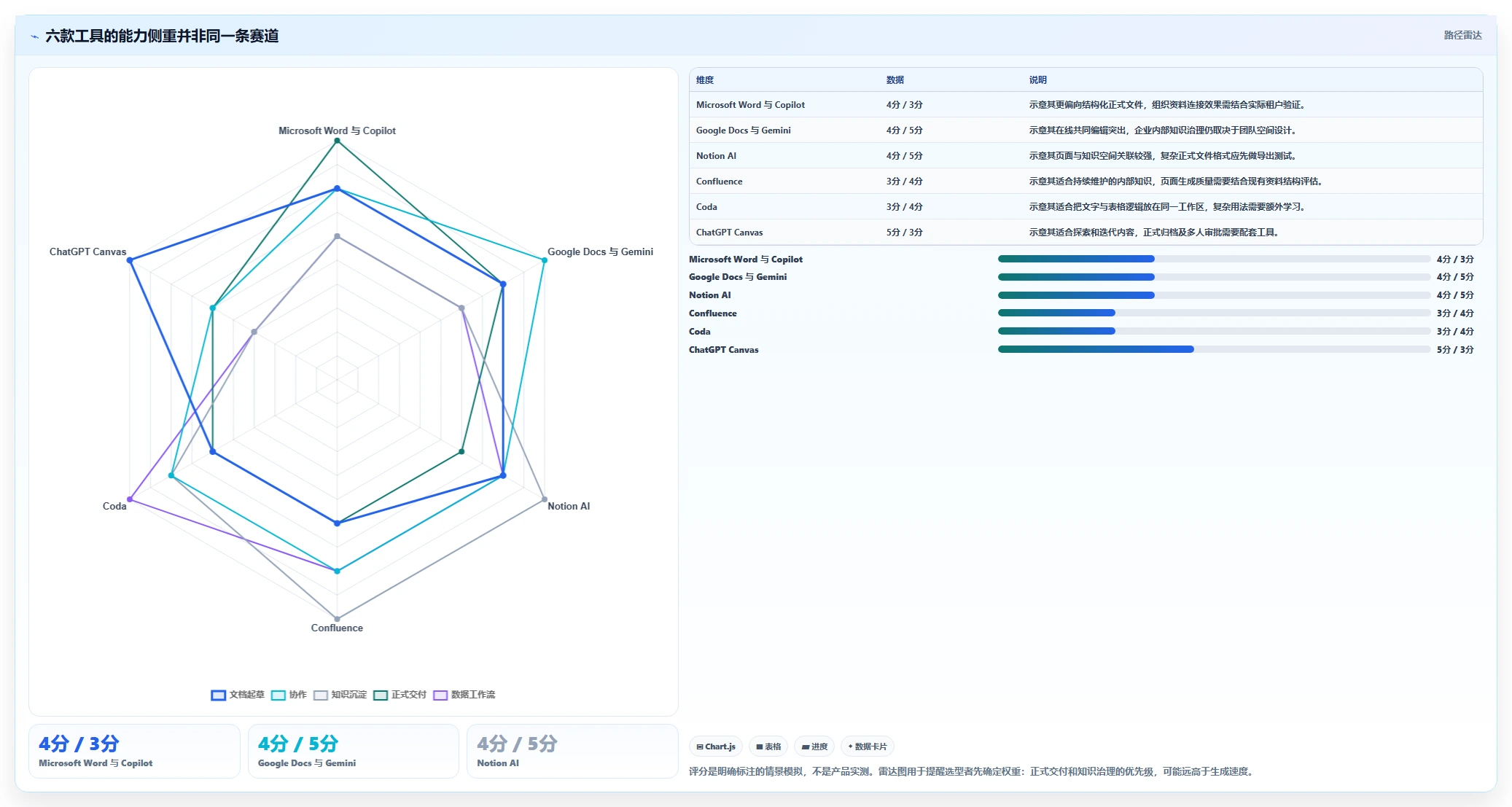
Task: Click the Microsoft Word 与 Copilot progress bar
Action: 1214,259
